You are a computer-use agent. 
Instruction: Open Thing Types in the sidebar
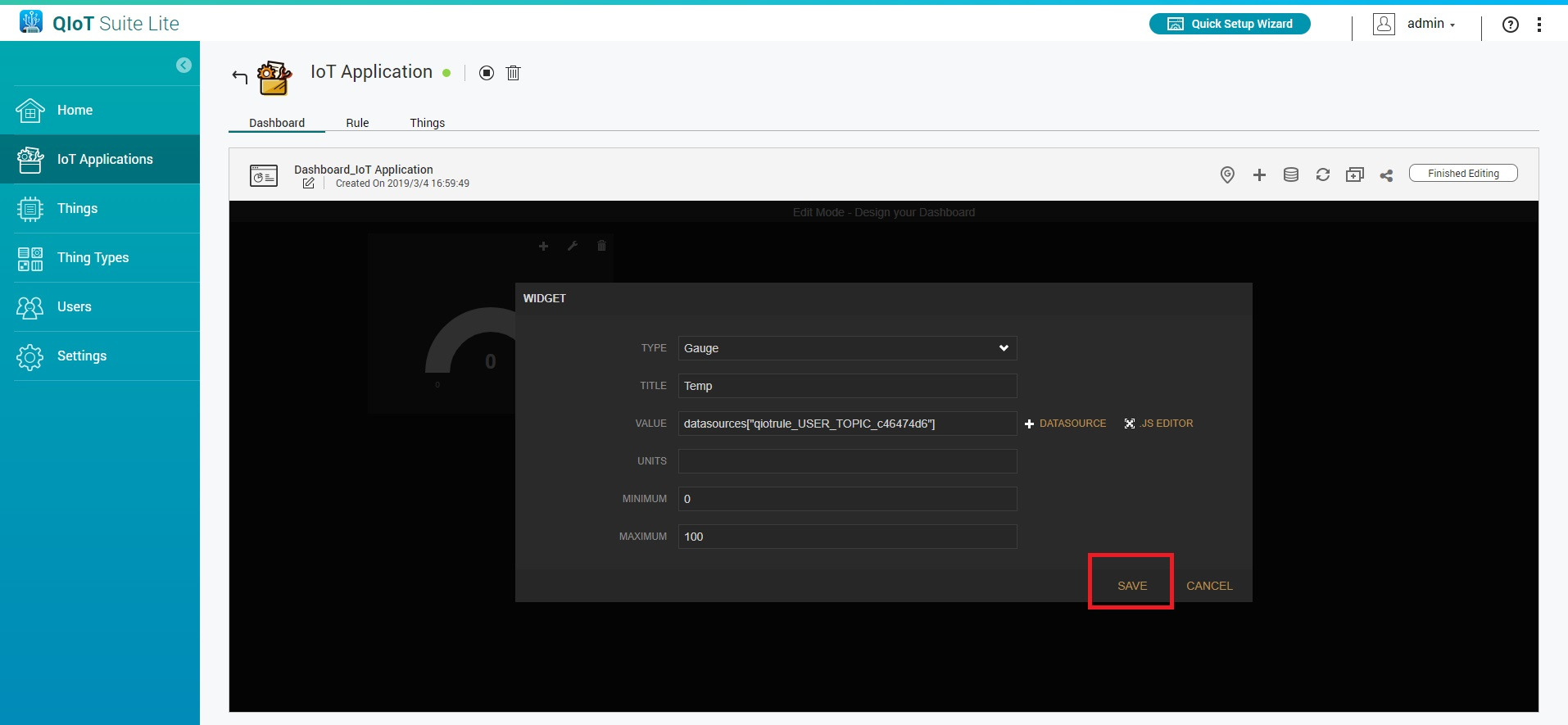[93, 257]
